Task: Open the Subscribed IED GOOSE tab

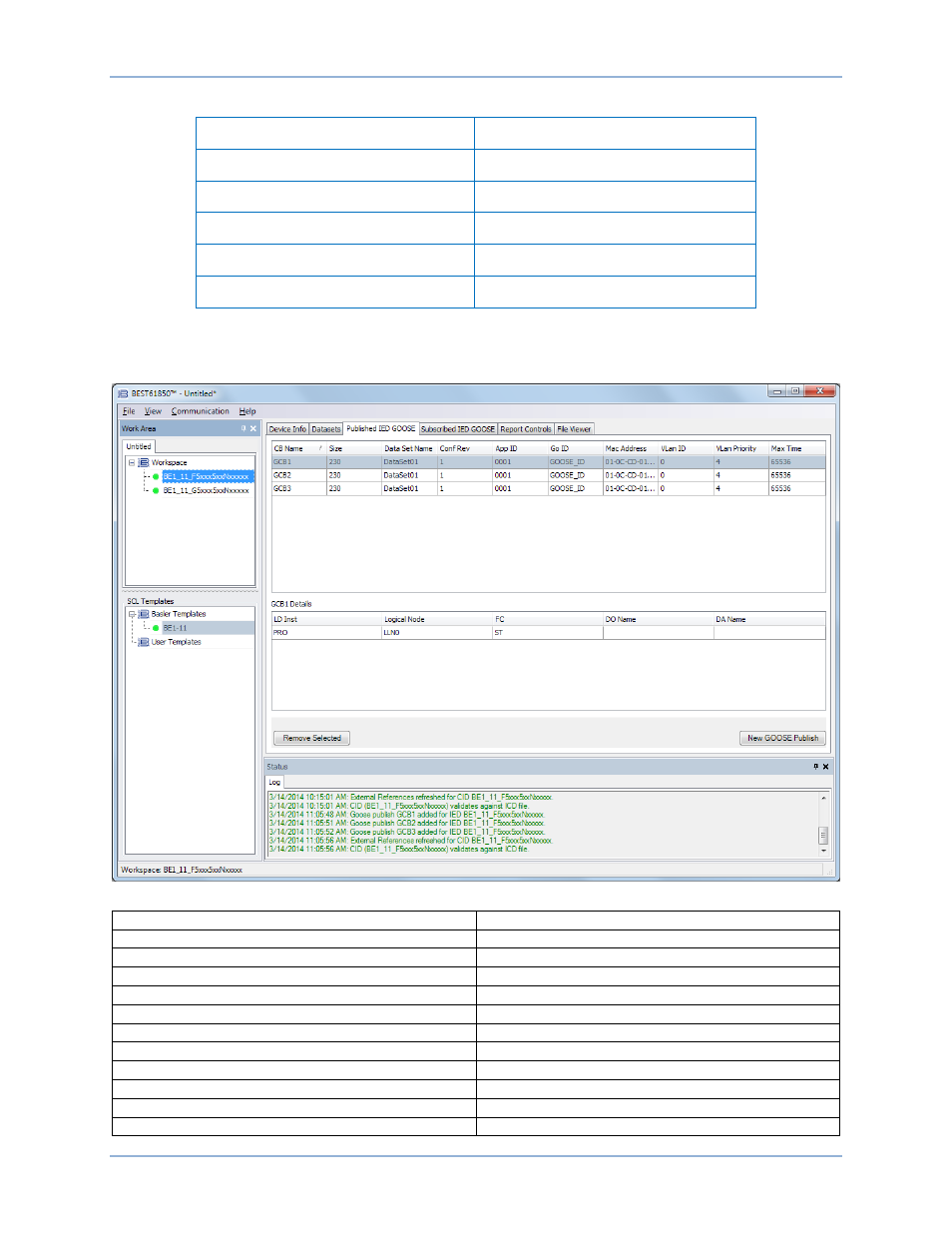Action: pyautogui.click(x=457, y=429)
